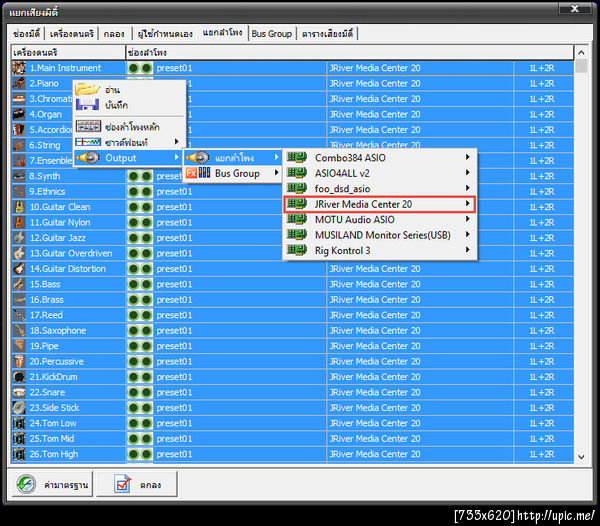Click the Piano instrument icon
The height and width of the screenshot is (526, 600).
tap(19, 83)
